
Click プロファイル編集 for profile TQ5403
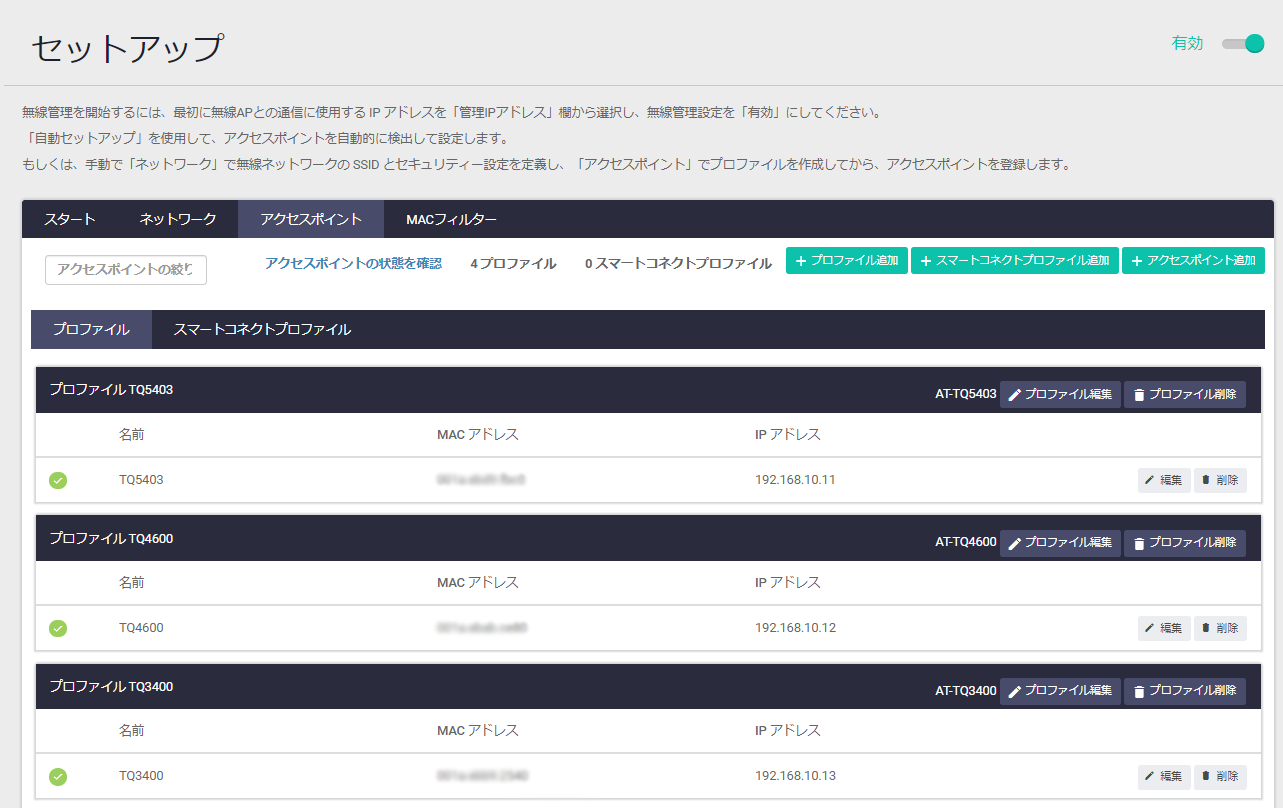[1060, 394]
